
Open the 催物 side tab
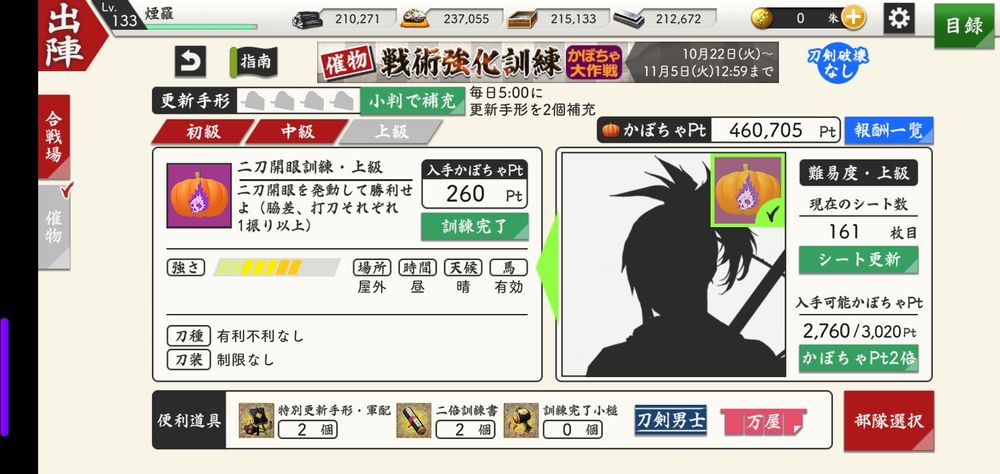(54, 227)
